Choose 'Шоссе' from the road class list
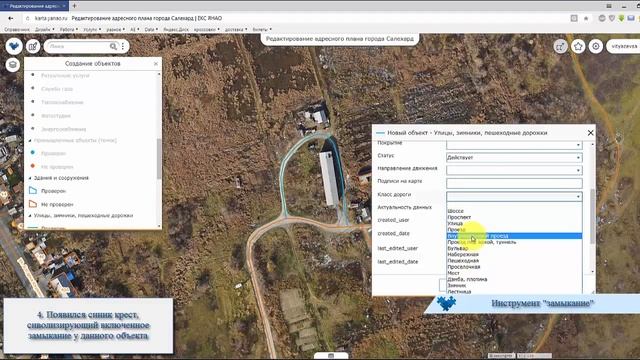 (456, 211)
